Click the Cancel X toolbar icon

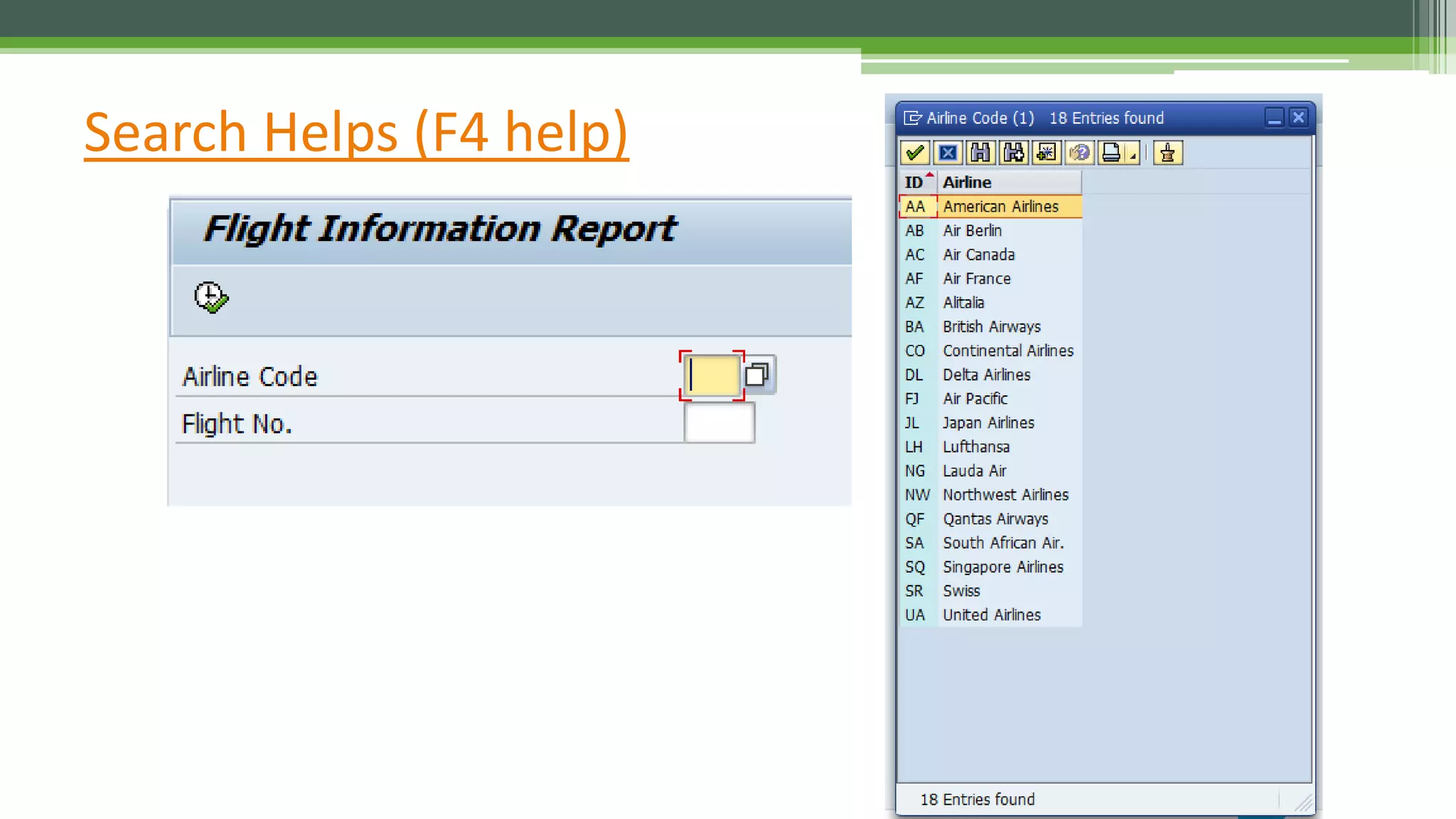(948, 153)
